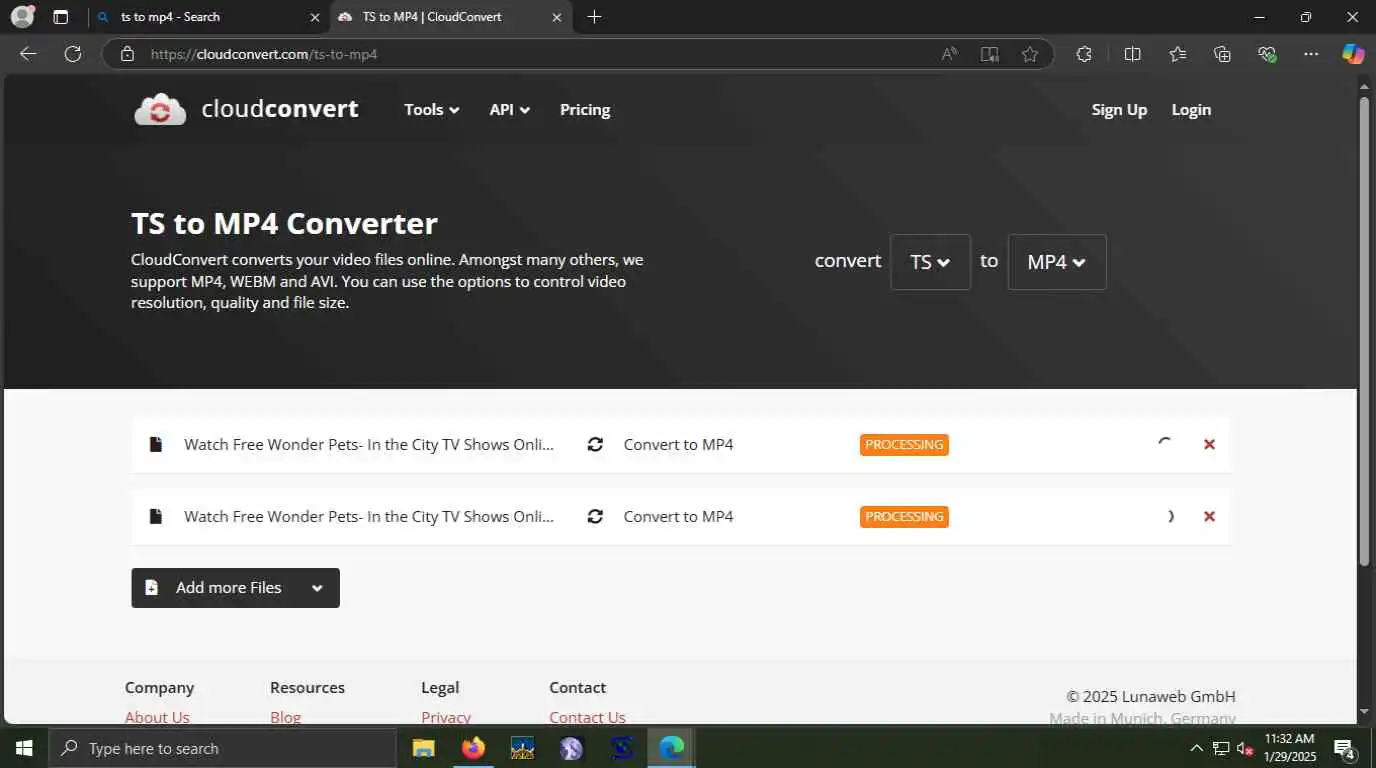Image resolution: width=1376 pixels, height=768 pixels.
Task: Close the 'TS to MP4 | CloudConvert' tab
Action: (x=557, y=17)
